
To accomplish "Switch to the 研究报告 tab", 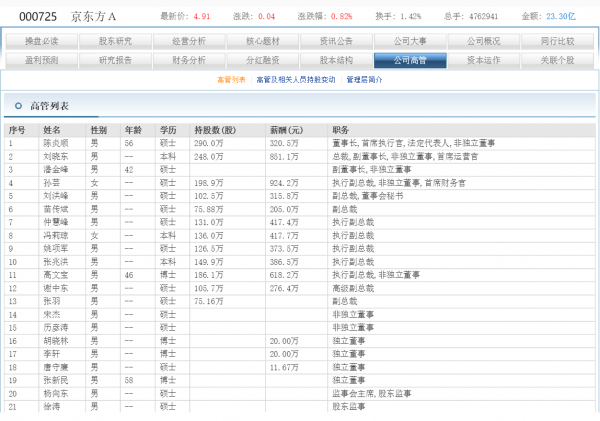I will click(115, 60).
